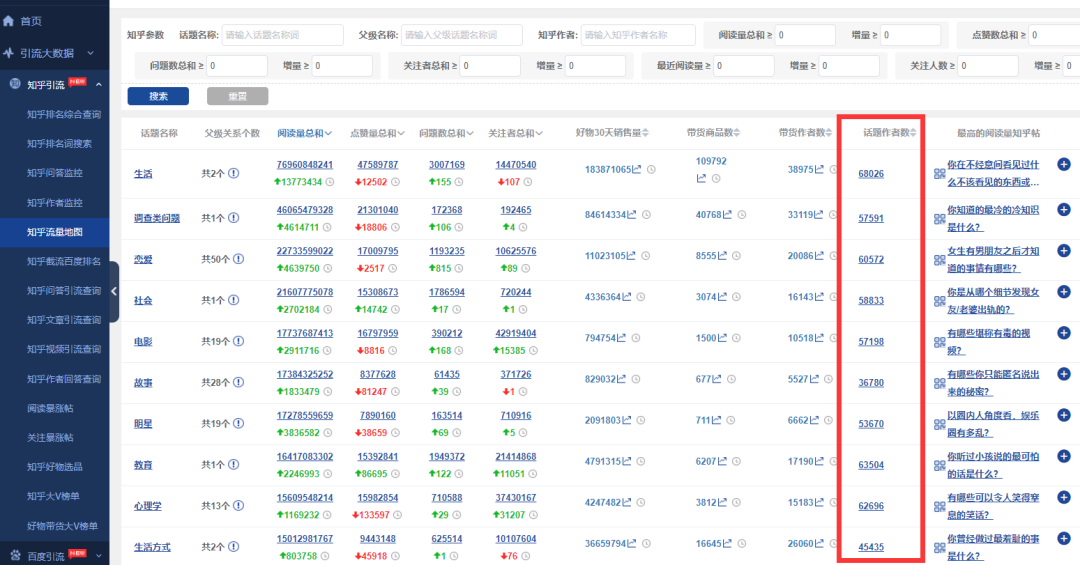Screen dimensions: 1080x565
Task: Open the 明星 topic link
Action: 143,424
